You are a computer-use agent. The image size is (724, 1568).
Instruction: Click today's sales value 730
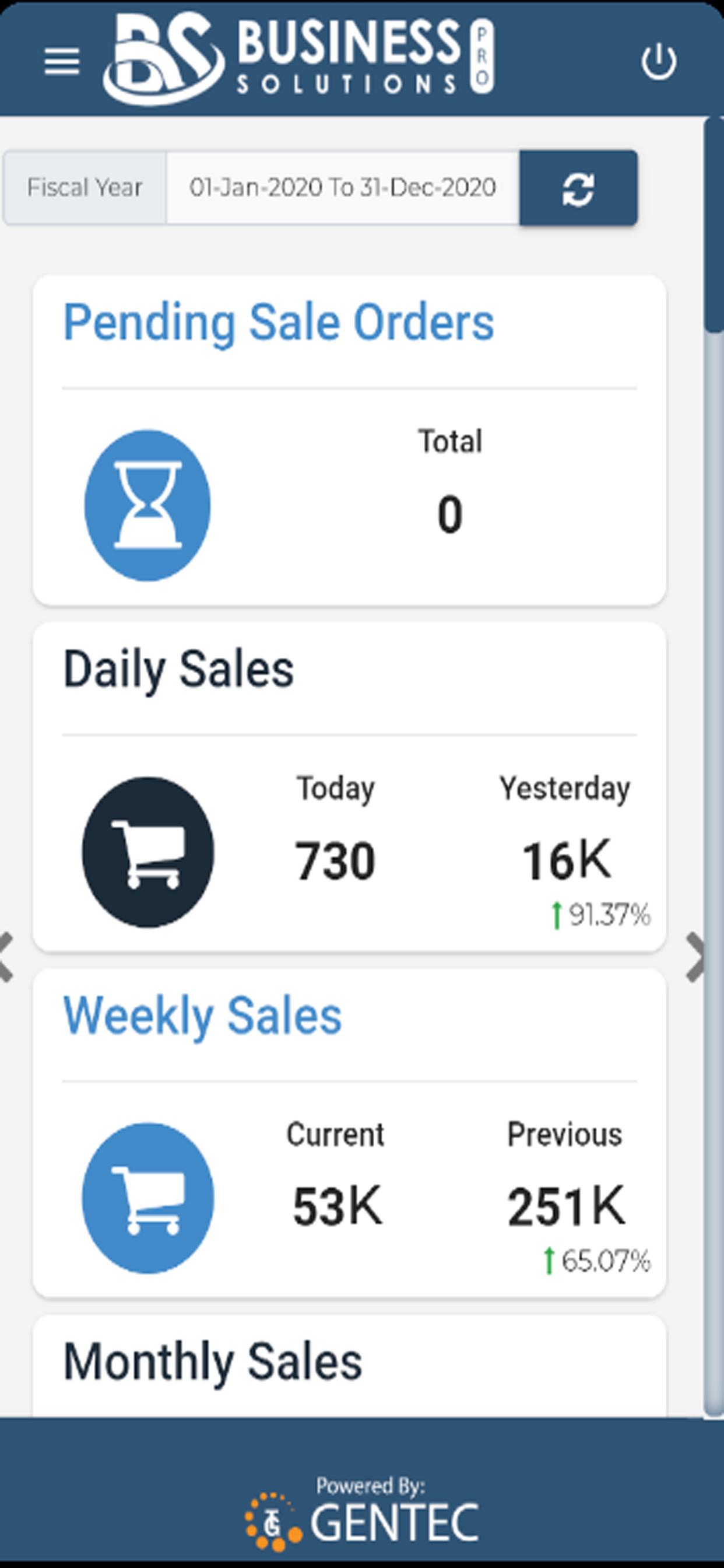point(335,860)
